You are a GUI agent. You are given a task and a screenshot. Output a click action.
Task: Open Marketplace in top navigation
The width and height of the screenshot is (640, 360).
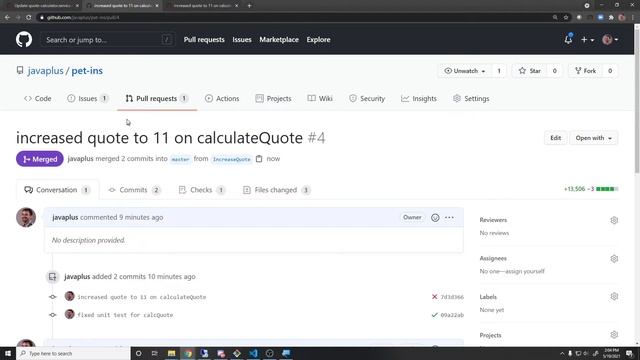[279, 40]
